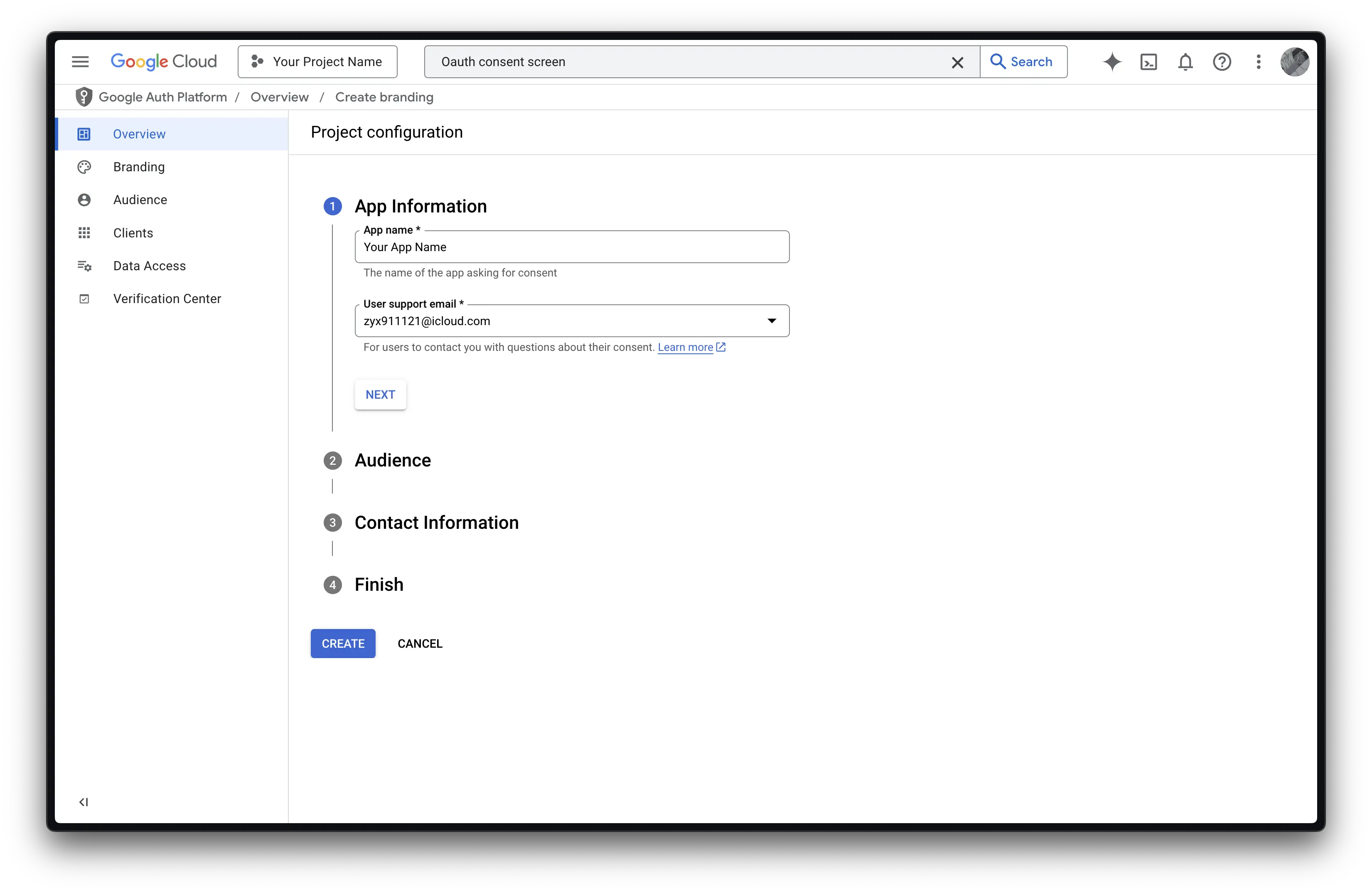This screenshot has height=893, width=1372.
Task: Expand step 3 Contact Information
Action: (x=436, y=523)
